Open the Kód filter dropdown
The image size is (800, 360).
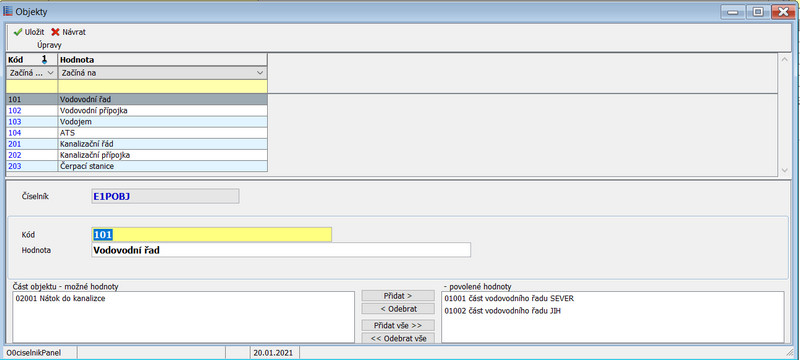pyautogui.click(x=51, y=73)
